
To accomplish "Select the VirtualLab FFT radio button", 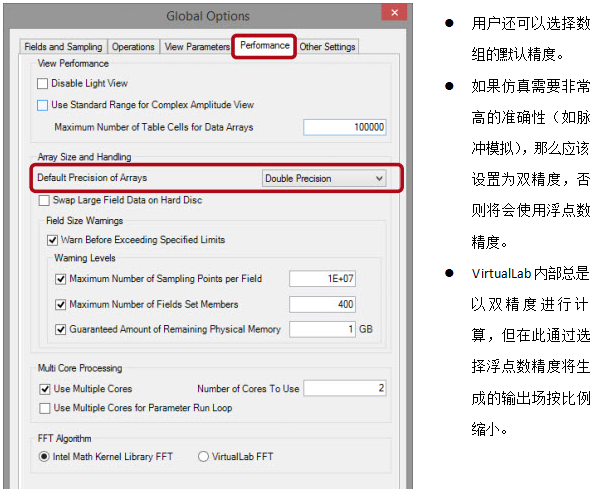I will point(203,456).
